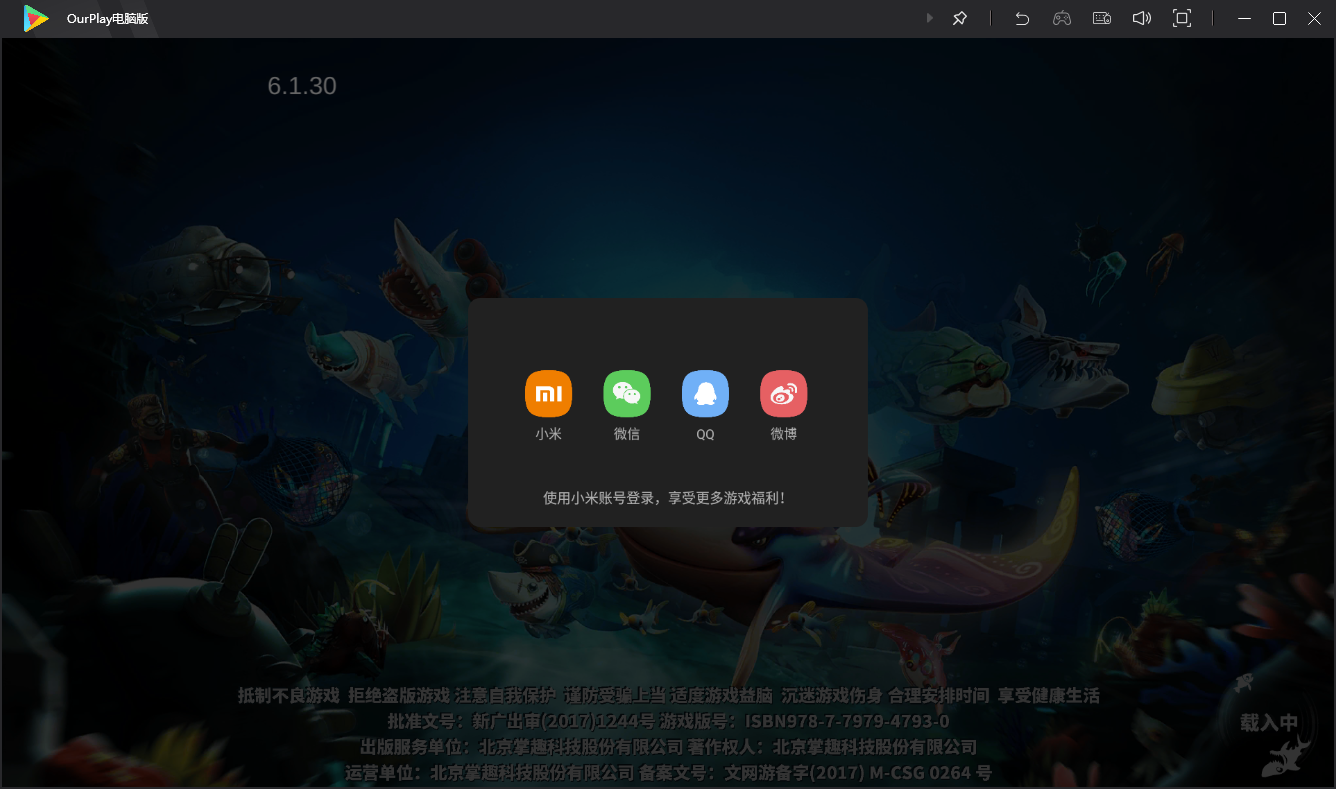The image size is (1336, 789).
Task: Click the 抵制不良游戏 health advisory line
Action: pyautogui.click(x=668, y=695)
